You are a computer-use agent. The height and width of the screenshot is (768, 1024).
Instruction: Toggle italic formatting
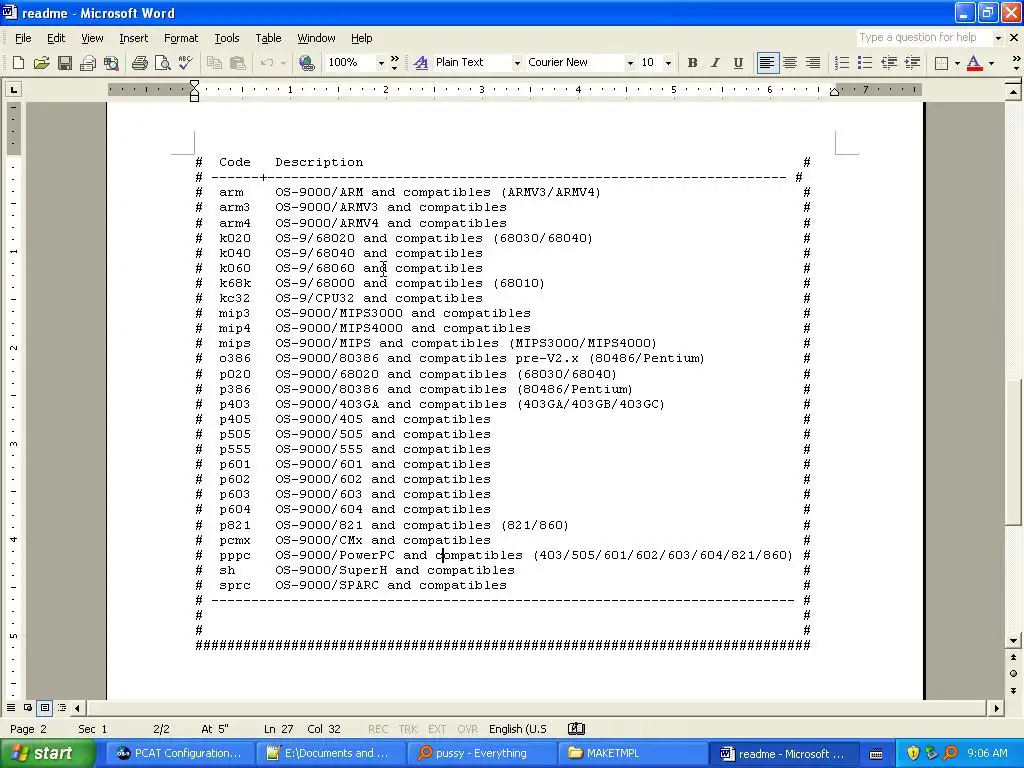[715, 63]
